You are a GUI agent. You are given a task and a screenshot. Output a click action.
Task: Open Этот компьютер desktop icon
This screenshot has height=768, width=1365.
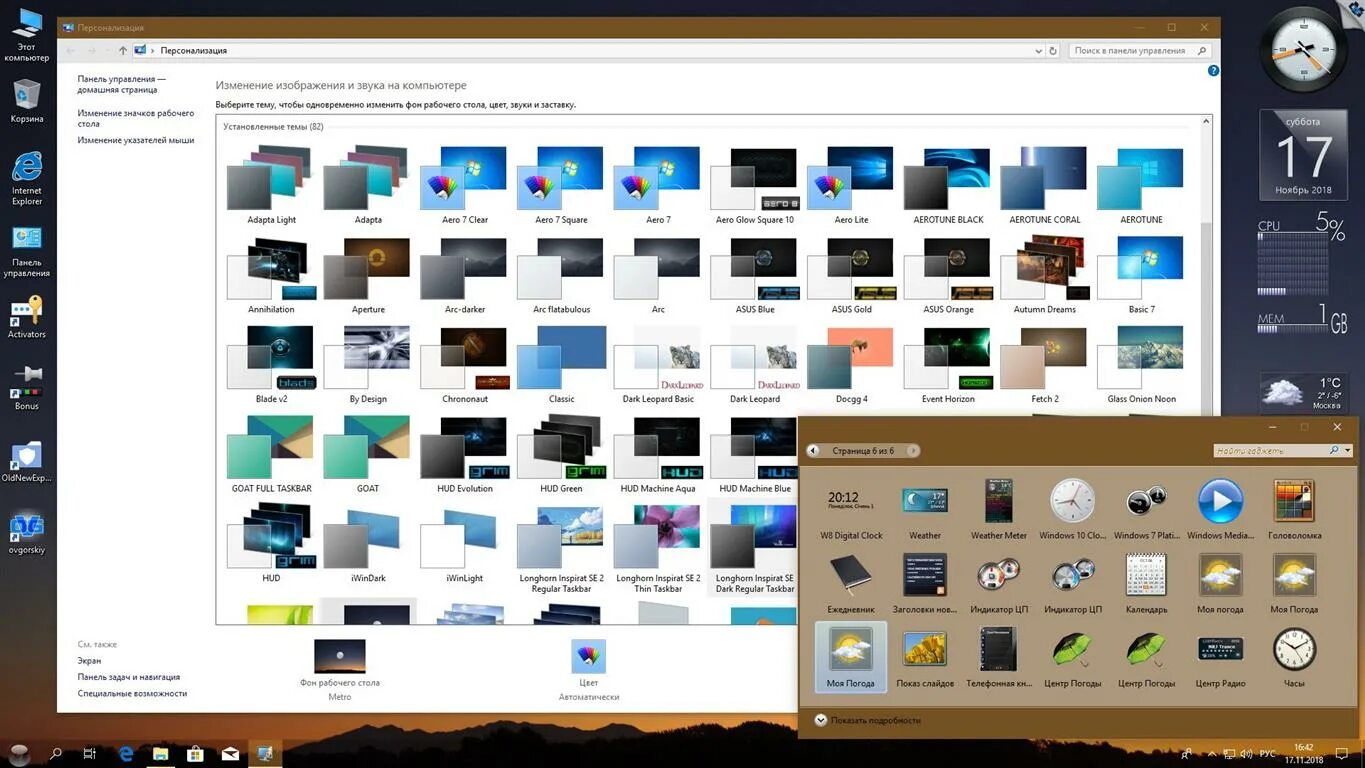click(27, 35)
